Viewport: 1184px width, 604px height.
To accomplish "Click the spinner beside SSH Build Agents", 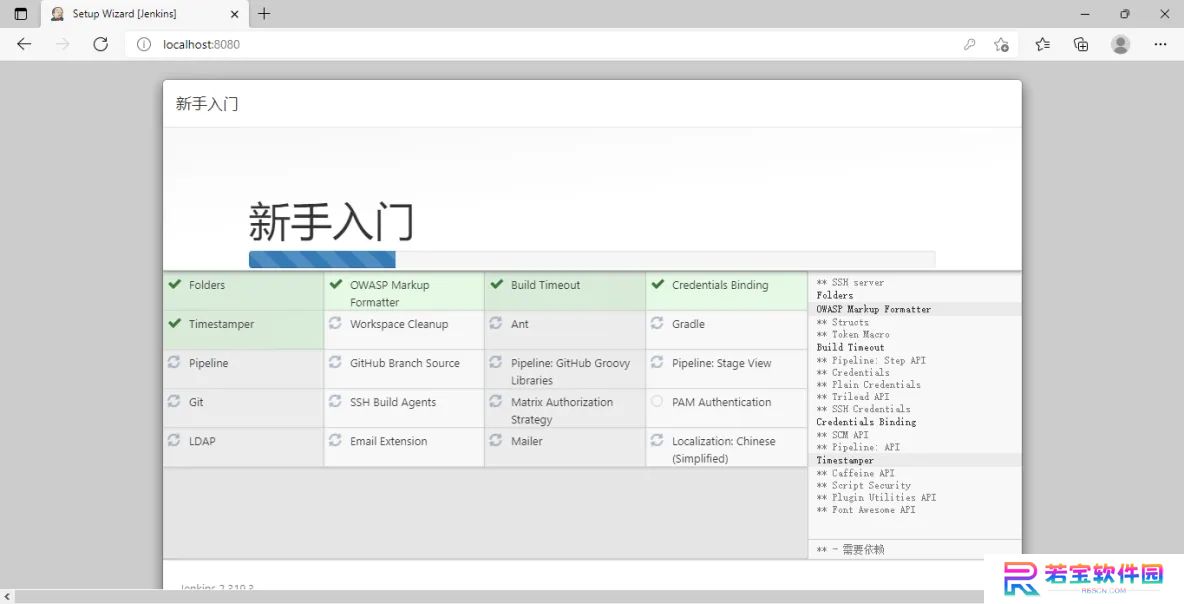I will click(x=335, y=401).
